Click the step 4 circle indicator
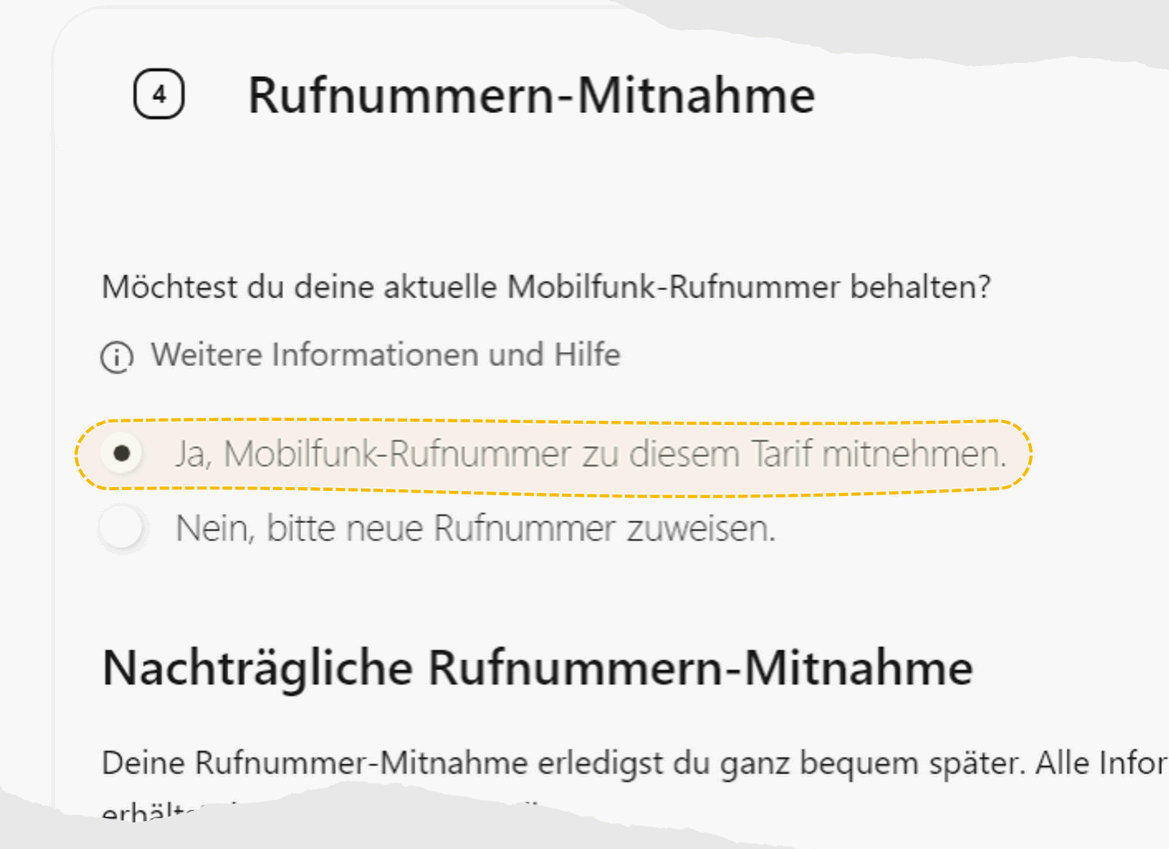 click(x=158, y=95)
